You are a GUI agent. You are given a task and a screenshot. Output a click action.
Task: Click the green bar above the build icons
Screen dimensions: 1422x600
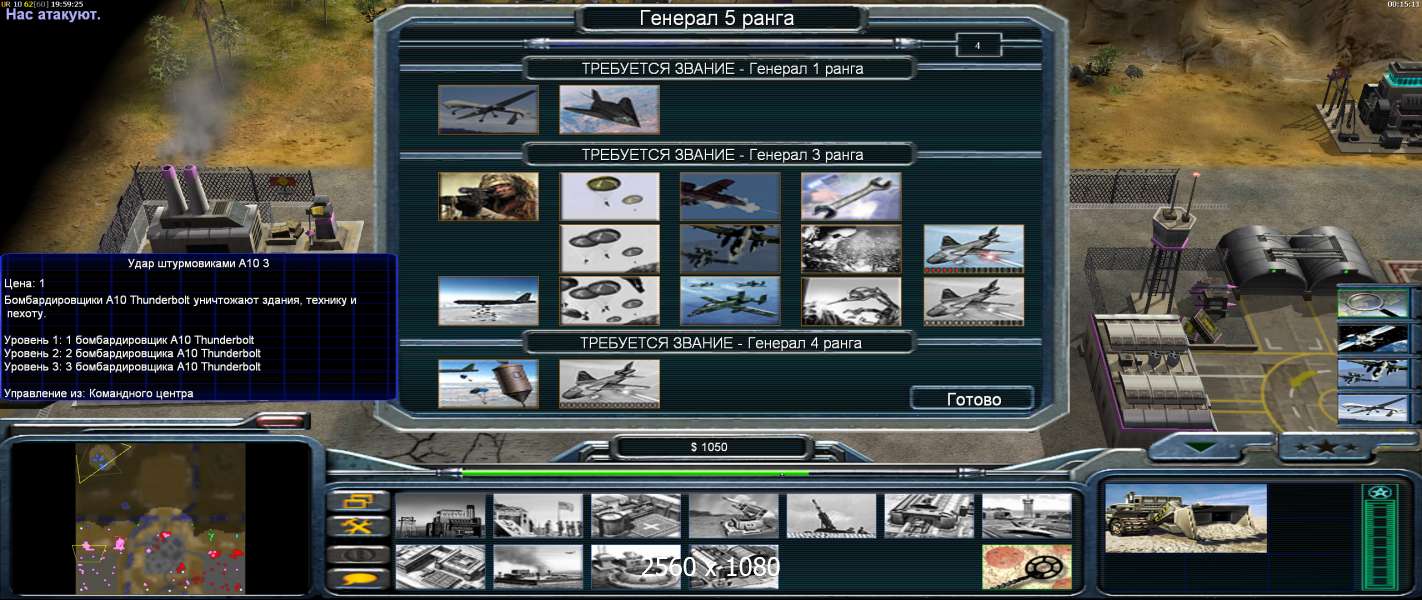(636, 473)
